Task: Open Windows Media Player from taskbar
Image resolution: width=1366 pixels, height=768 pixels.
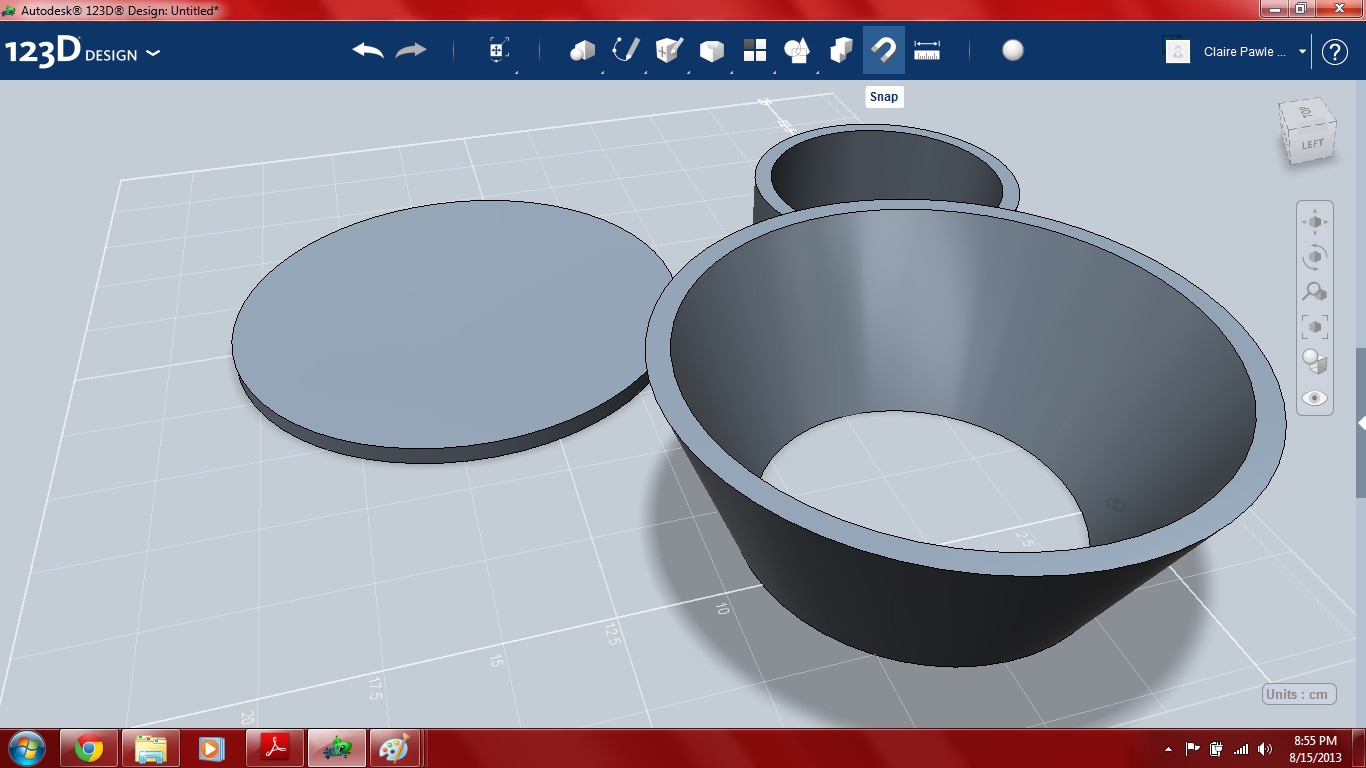Action: [x=211, y=748]
